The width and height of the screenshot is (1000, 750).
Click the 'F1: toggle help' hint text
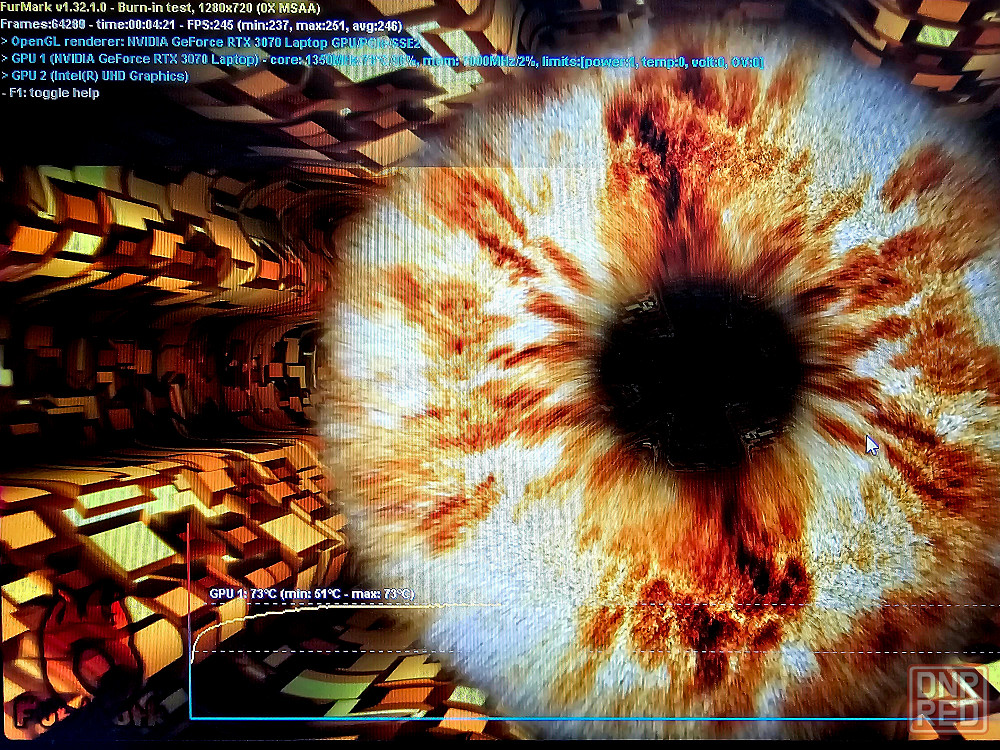pos(50,93)
